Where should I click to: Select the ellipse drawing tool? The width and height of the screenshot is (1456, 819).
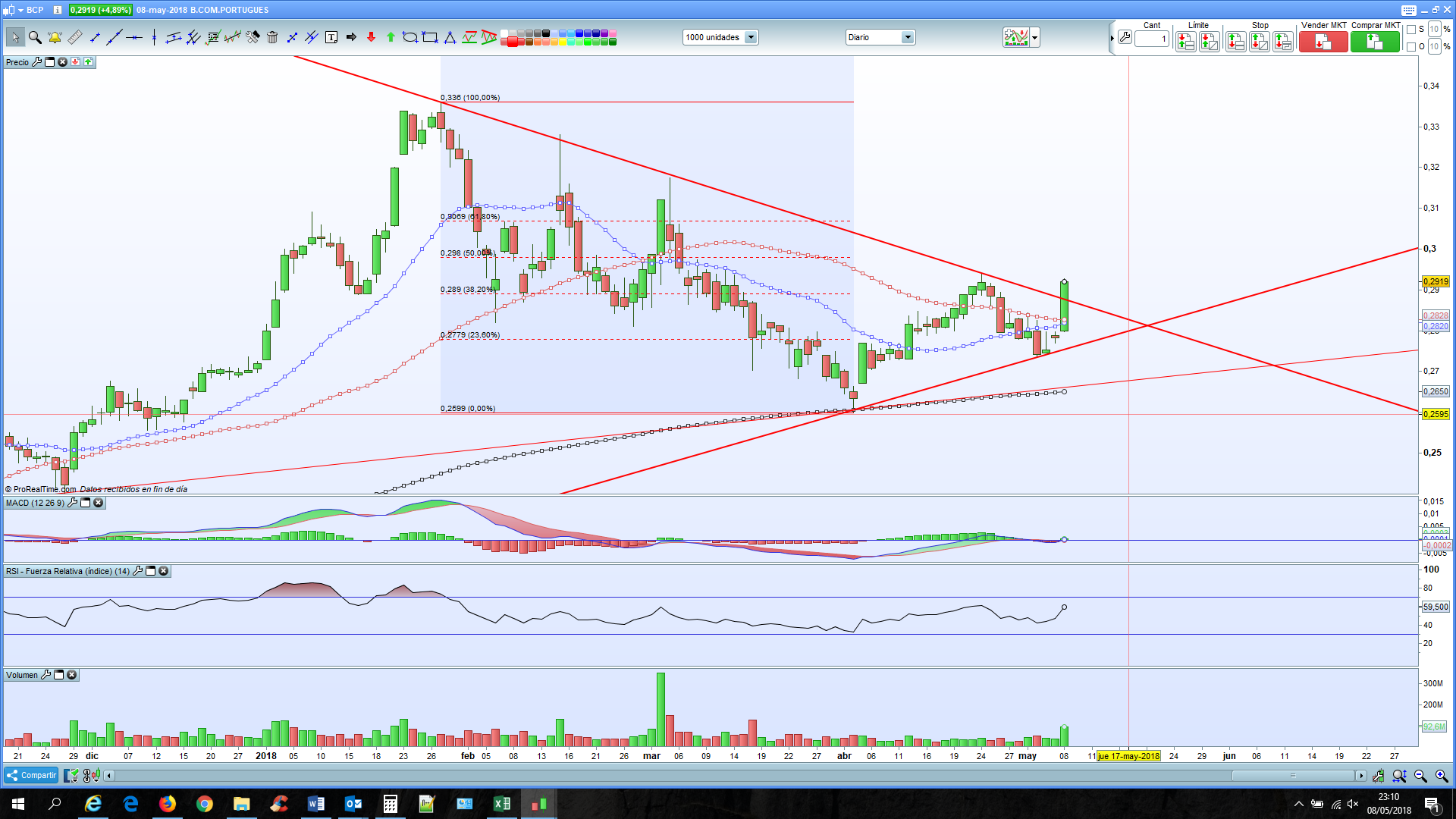(x=410, y=37)
